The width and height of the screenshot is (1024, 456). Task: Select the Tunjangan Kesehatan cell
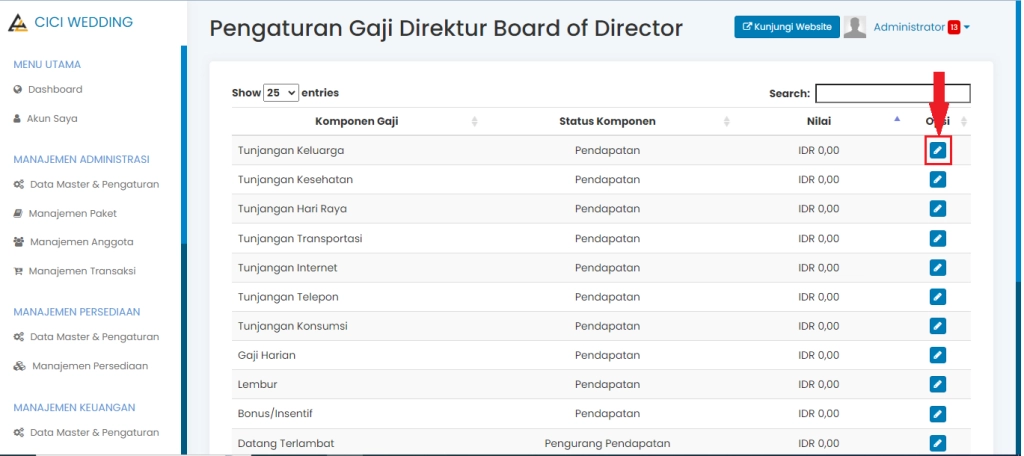pos(295,180)
